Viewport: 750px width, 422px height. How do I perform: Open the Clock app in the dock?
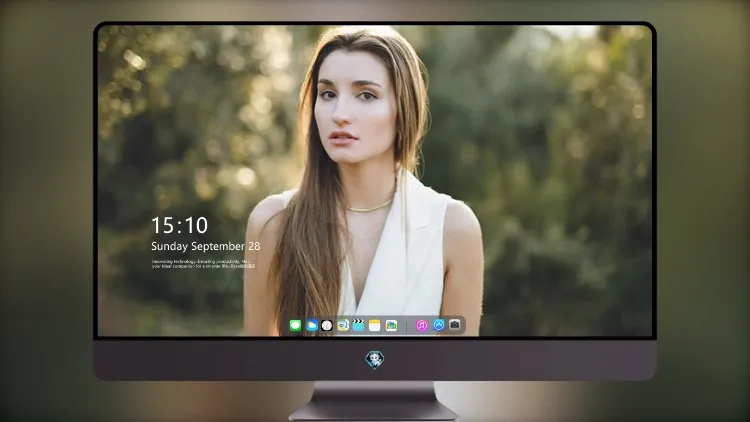pos(327,326)
